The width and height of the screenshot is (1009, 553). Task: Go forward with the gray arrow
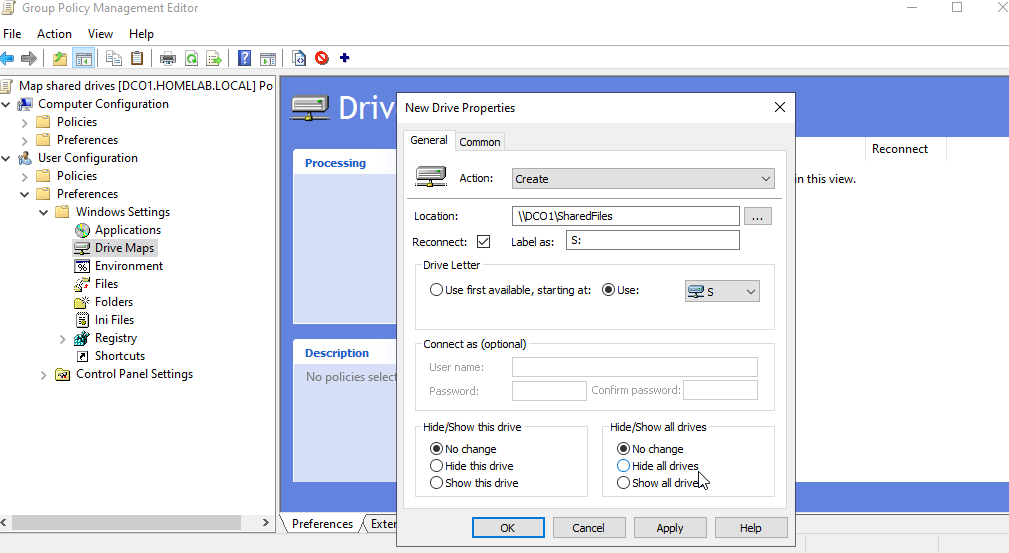click(x=28, y=59)
